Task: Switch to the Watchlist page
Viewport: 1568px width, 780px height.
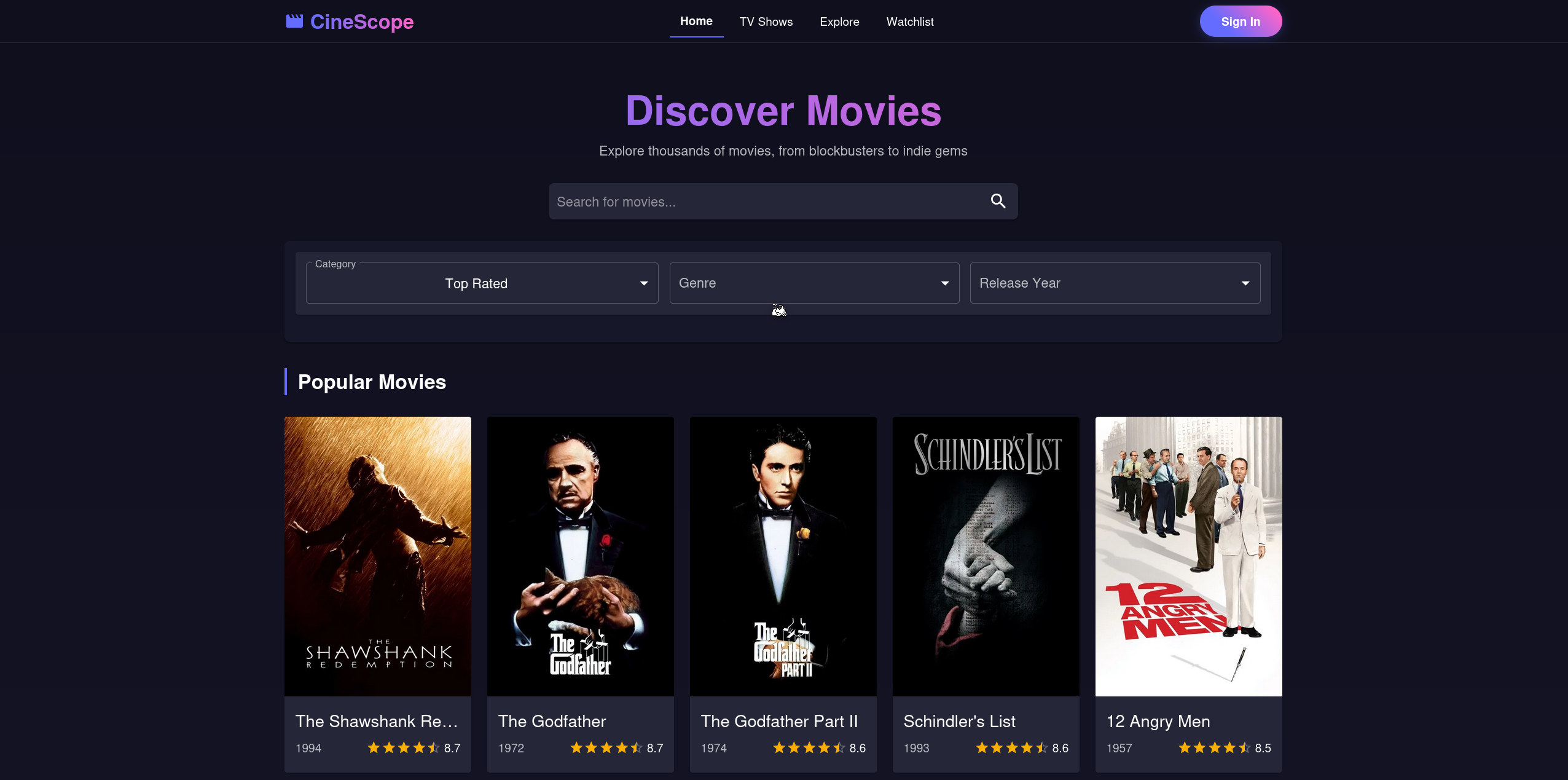Action: tap(909, 22)
